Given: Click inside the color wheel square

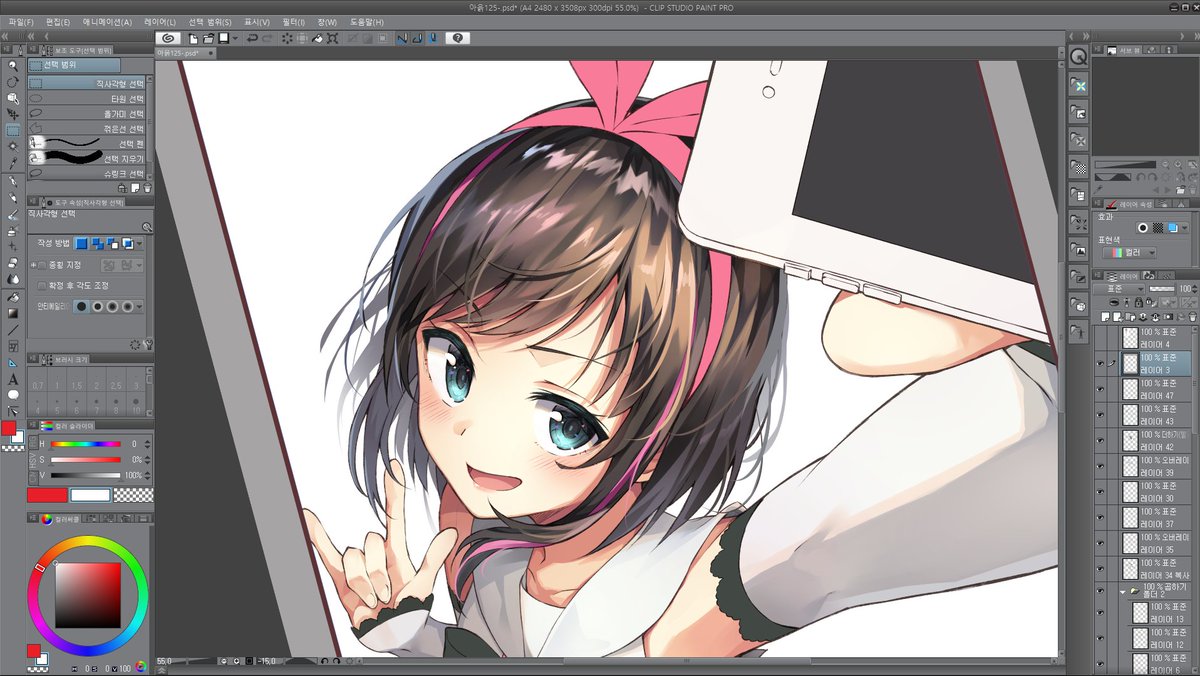Looking at the screenshot, I should pos(87,595).
